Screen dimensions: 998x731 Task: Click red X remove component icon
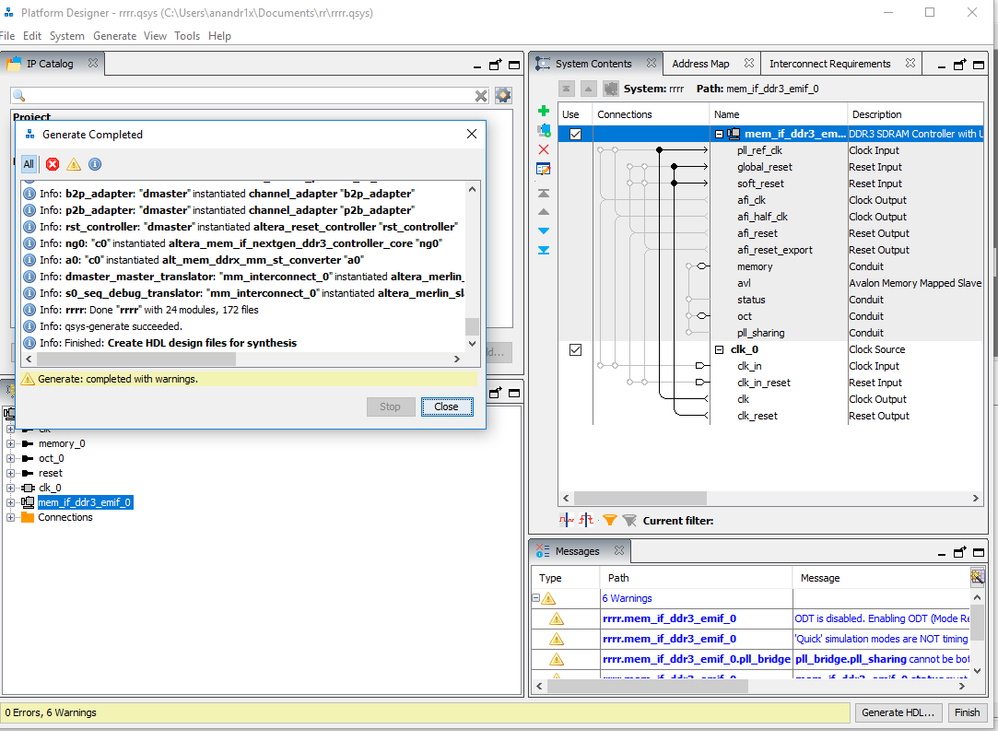(543, 150)
